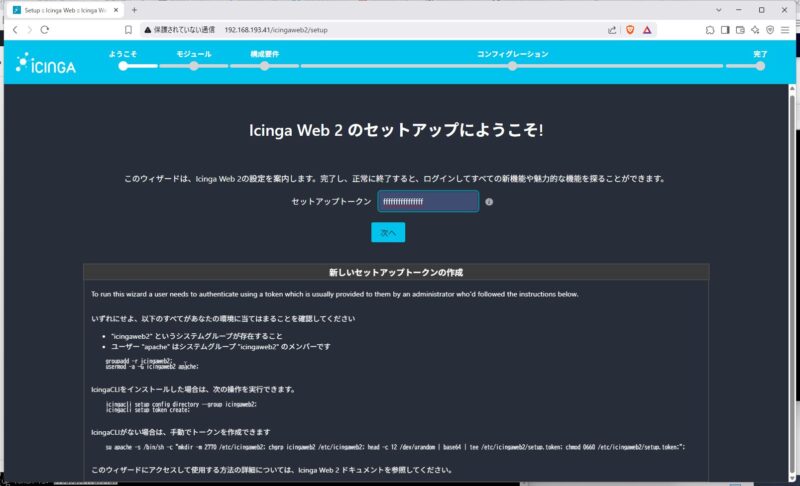The height and width of the screenshot is (486, 800).
Task: Click the IcingaCLIがない場合 line
Action: [x=181, y=432]
